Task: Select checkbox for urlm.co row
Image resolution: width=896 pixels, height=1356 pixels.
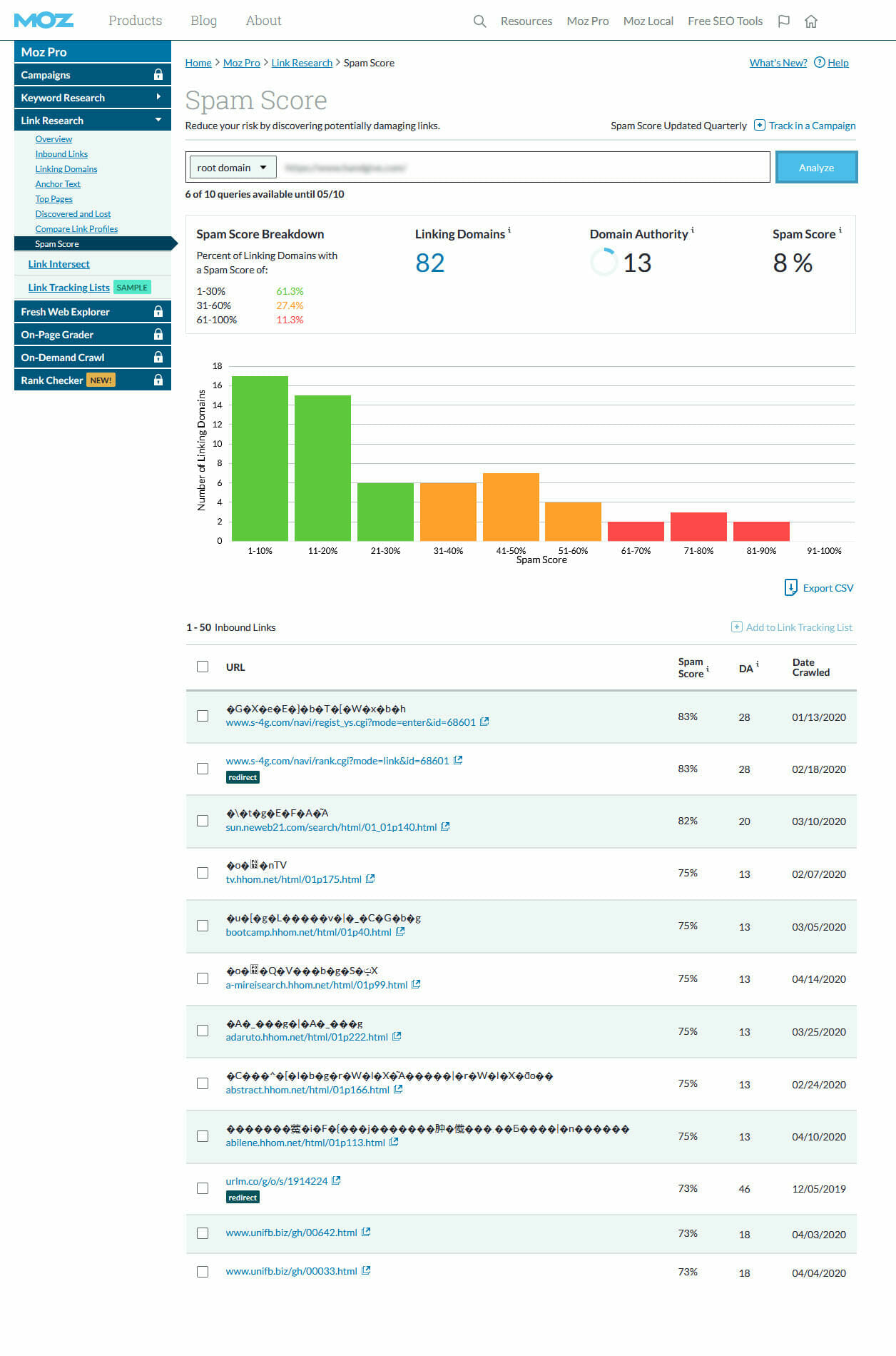Action: (203, 1188)
